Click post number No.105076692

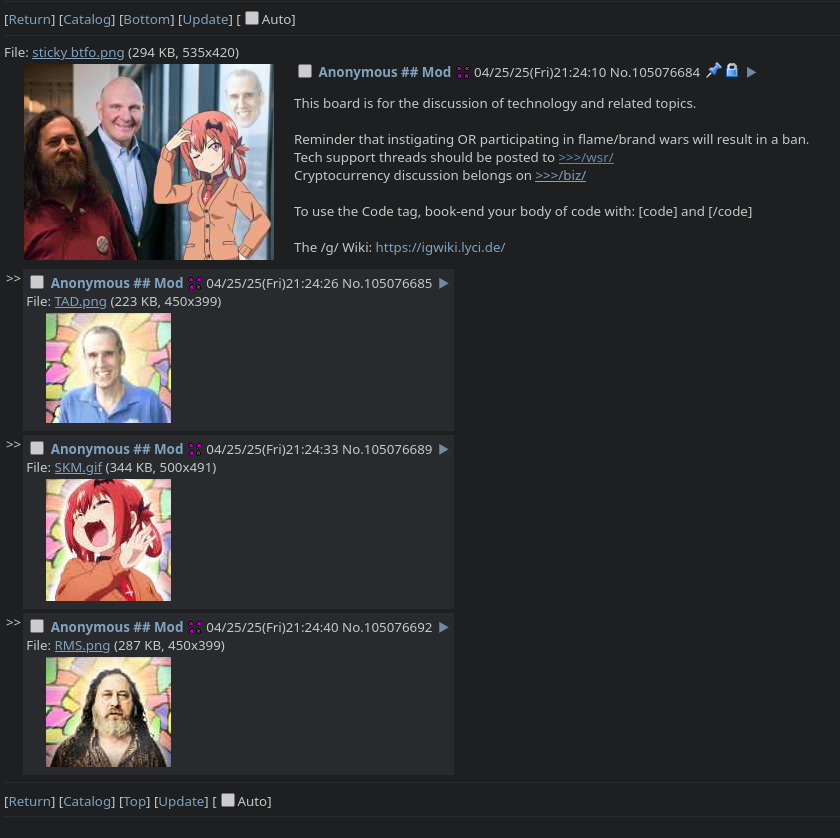[x=387, y=627]
